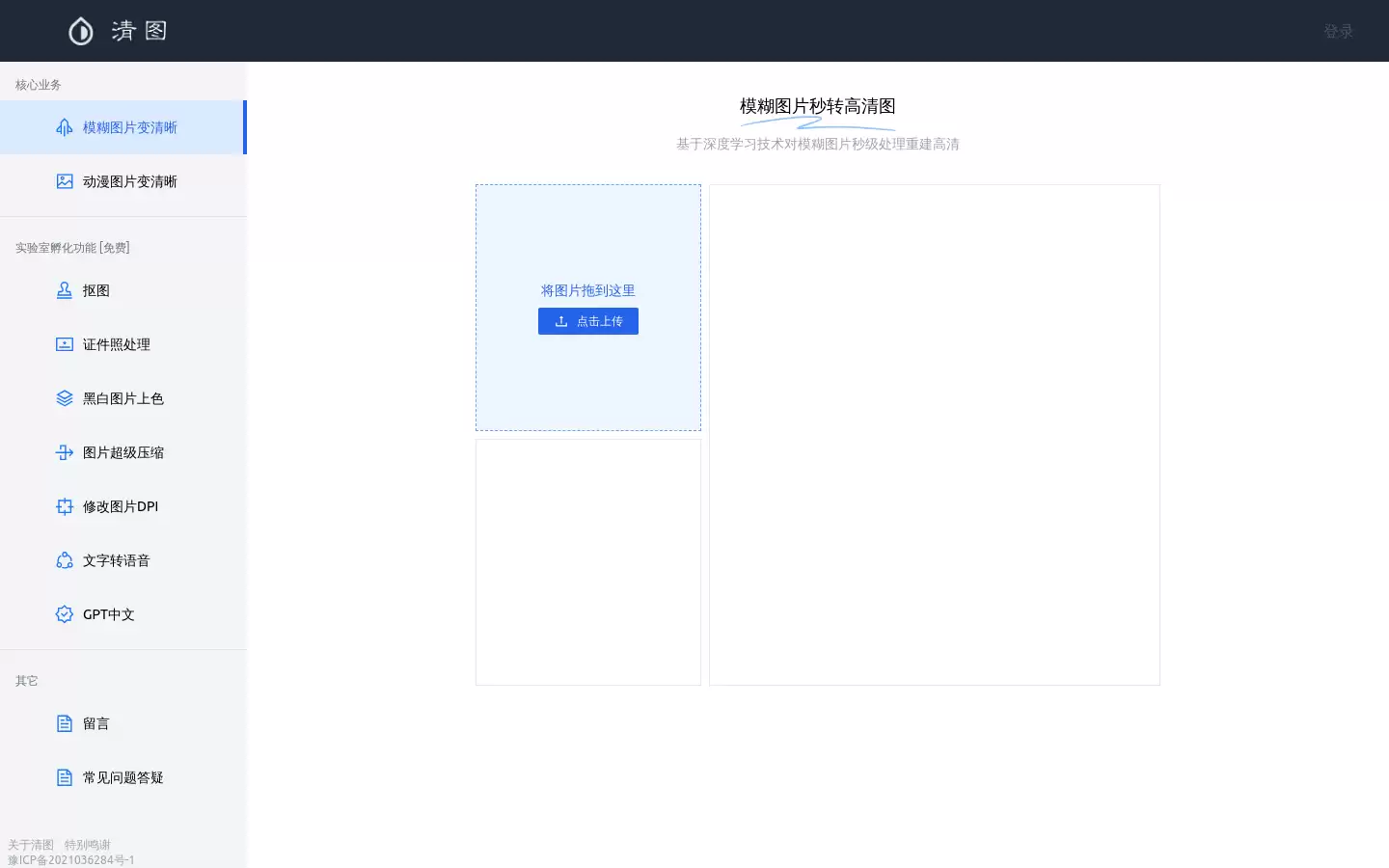
Task: Open the 特别鸣谢 footer link
Action: (x=88, y=845)
